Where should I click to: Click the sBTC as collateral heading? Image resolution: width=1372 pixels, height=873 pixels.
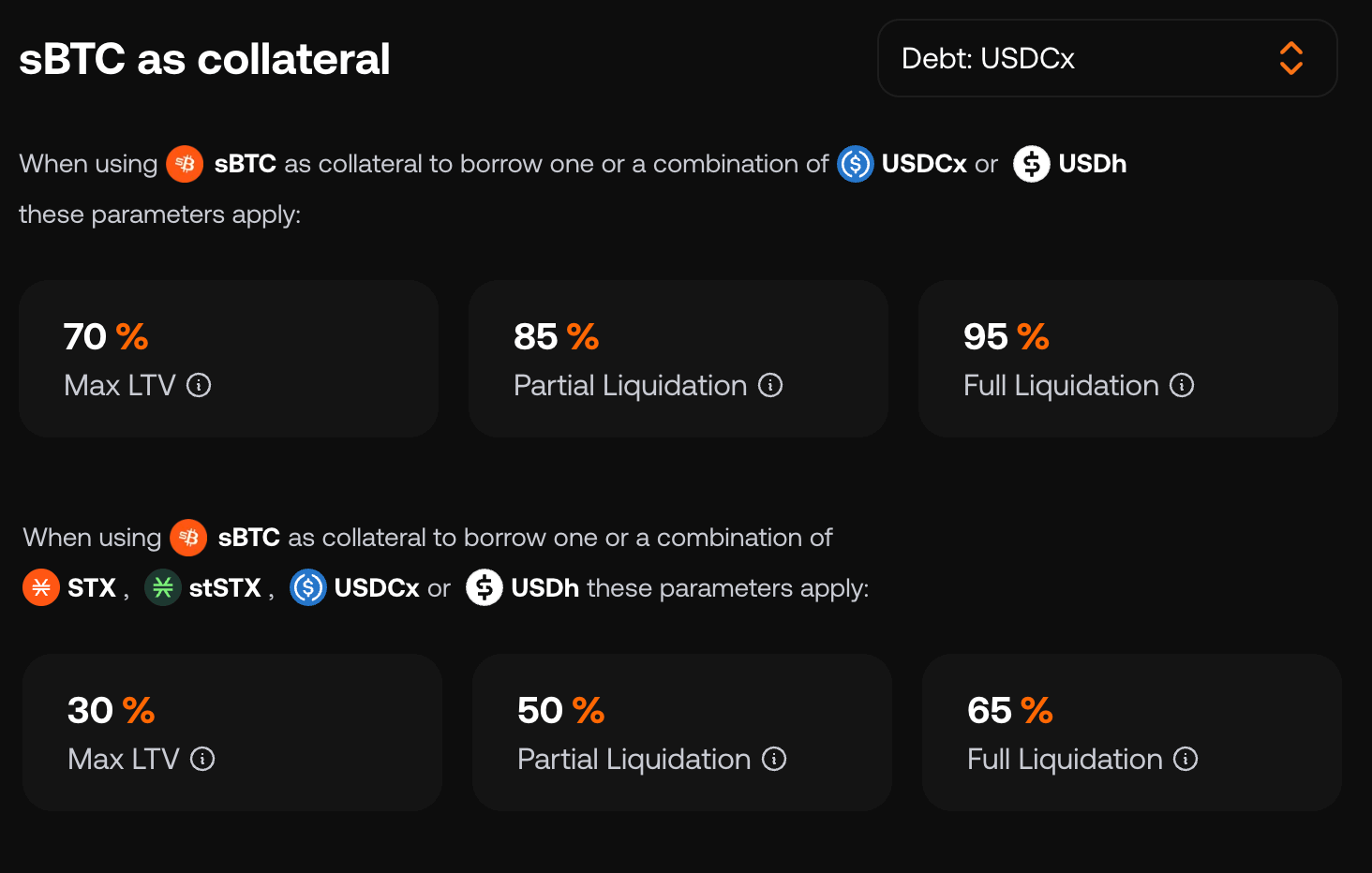204,59
